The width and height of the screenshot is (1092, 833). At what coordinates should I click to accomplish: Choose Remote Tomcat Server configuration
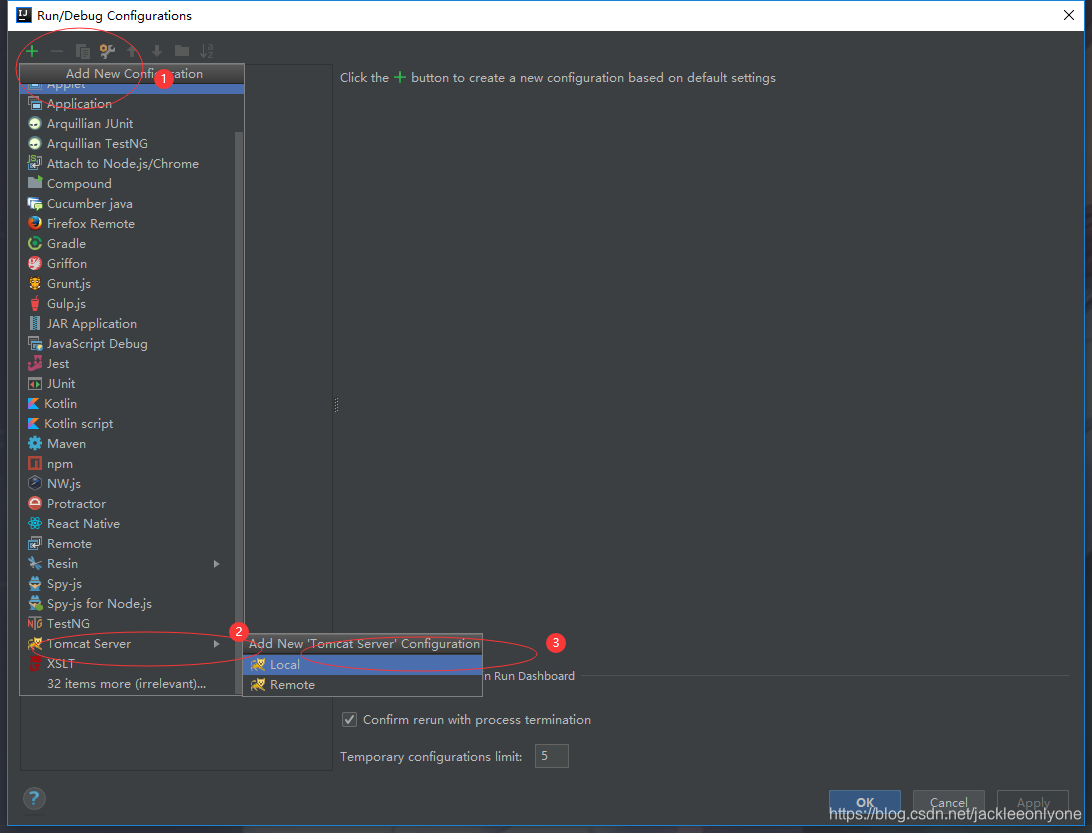pos(362,685)
